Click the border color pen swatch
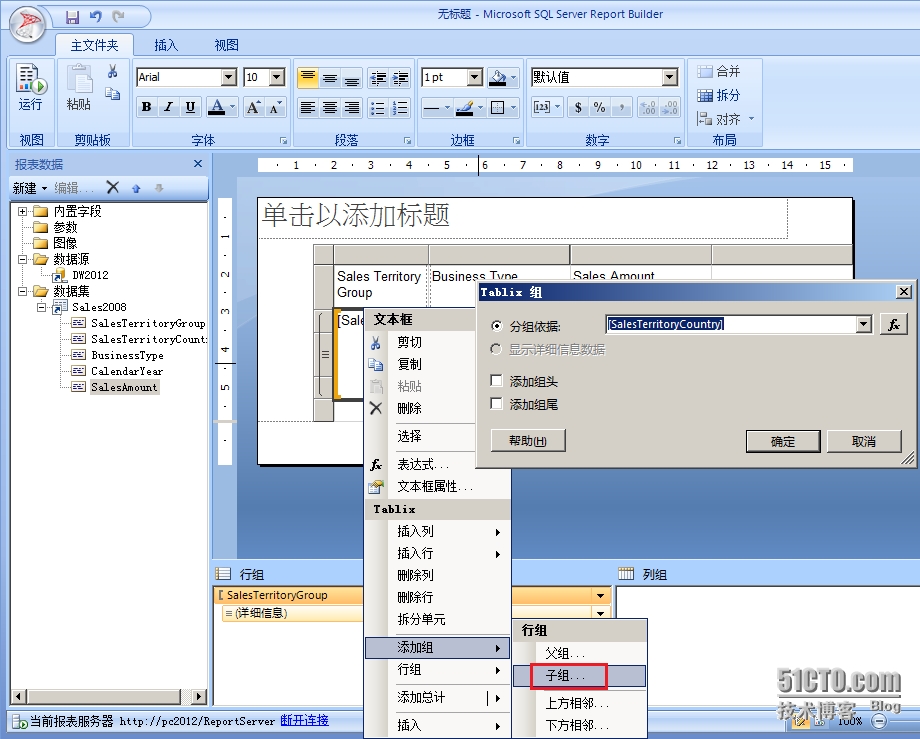The width and height of the screenshot is (920, 739). [464, 107]
